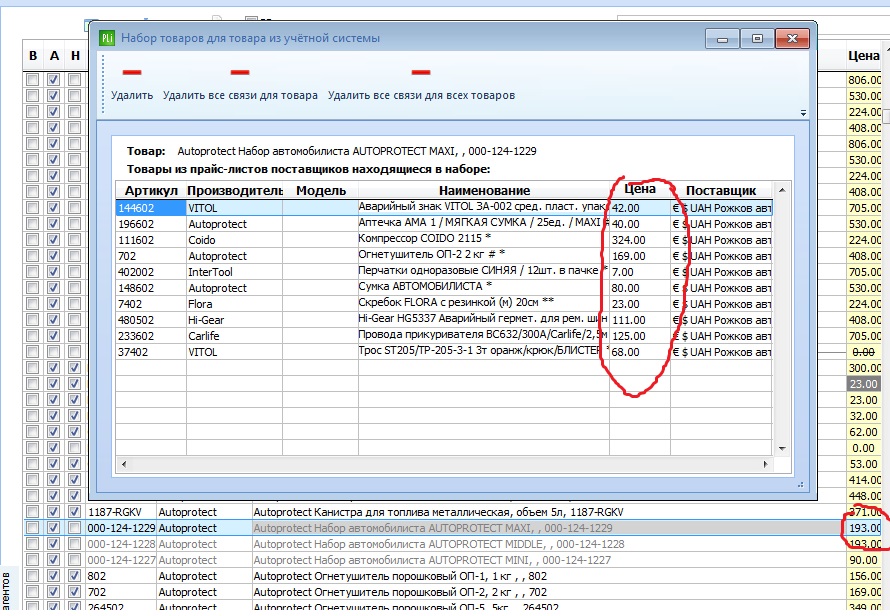Click Удалить все связи для всех товаров

421,84
